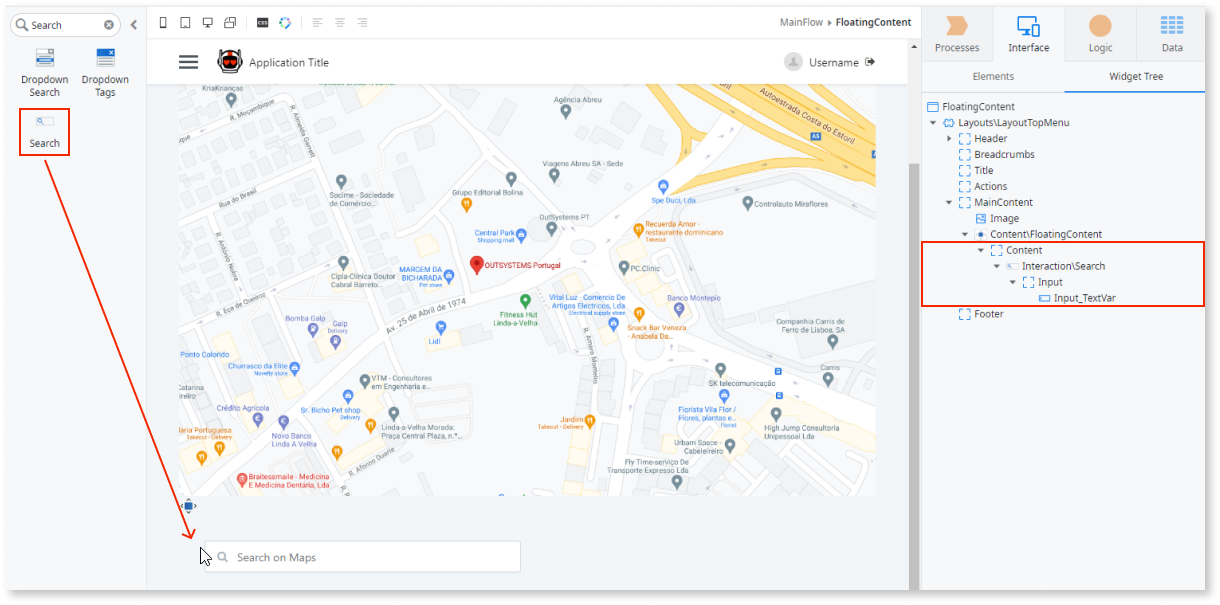Viewport: 1220px width, 605px height.
Task: Click the Username sign-out area in preview
Action: point(836,61)
